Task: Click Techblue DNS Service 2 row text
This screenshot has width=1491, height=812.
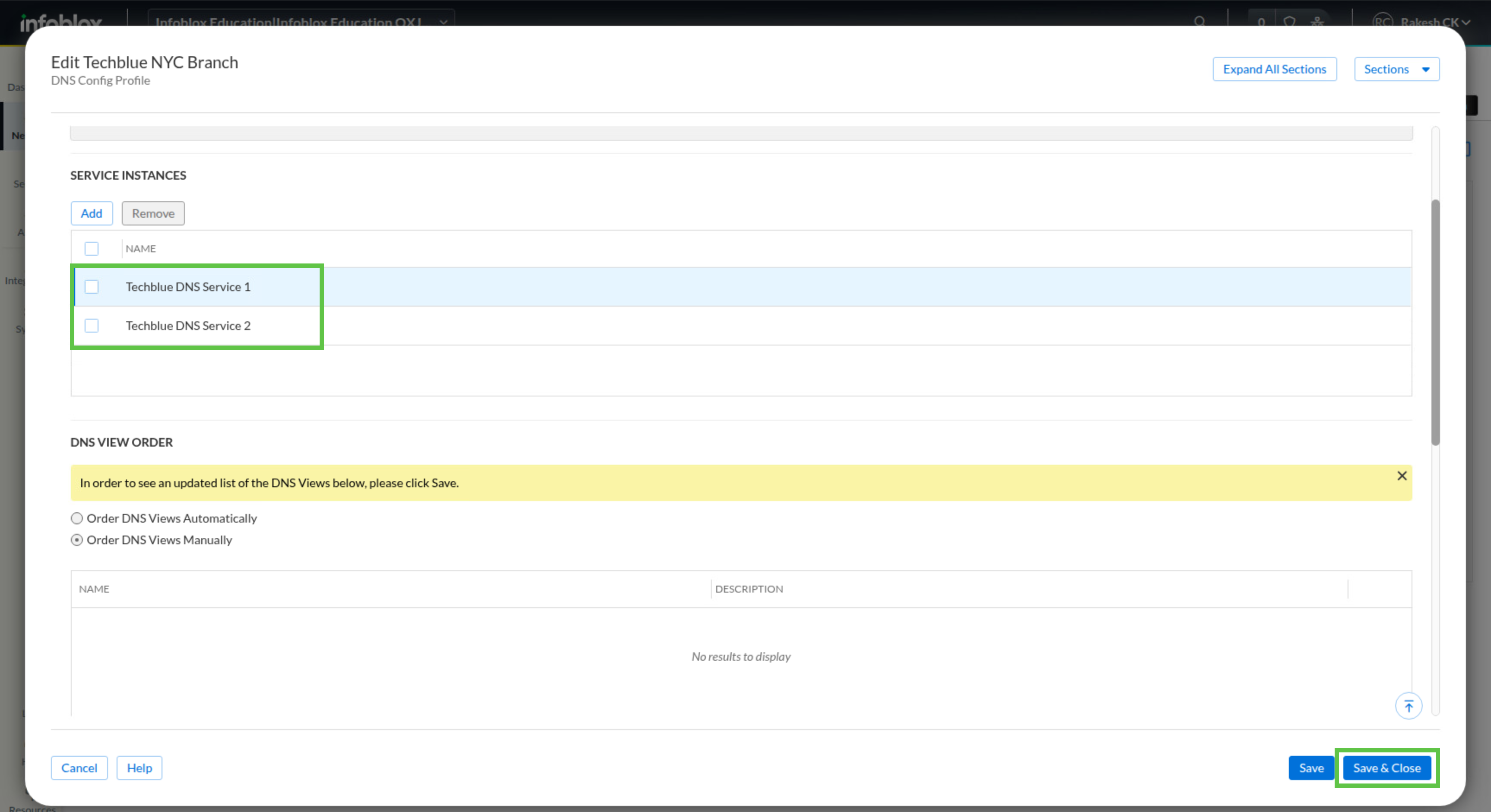Action: (x=188, y=325)
